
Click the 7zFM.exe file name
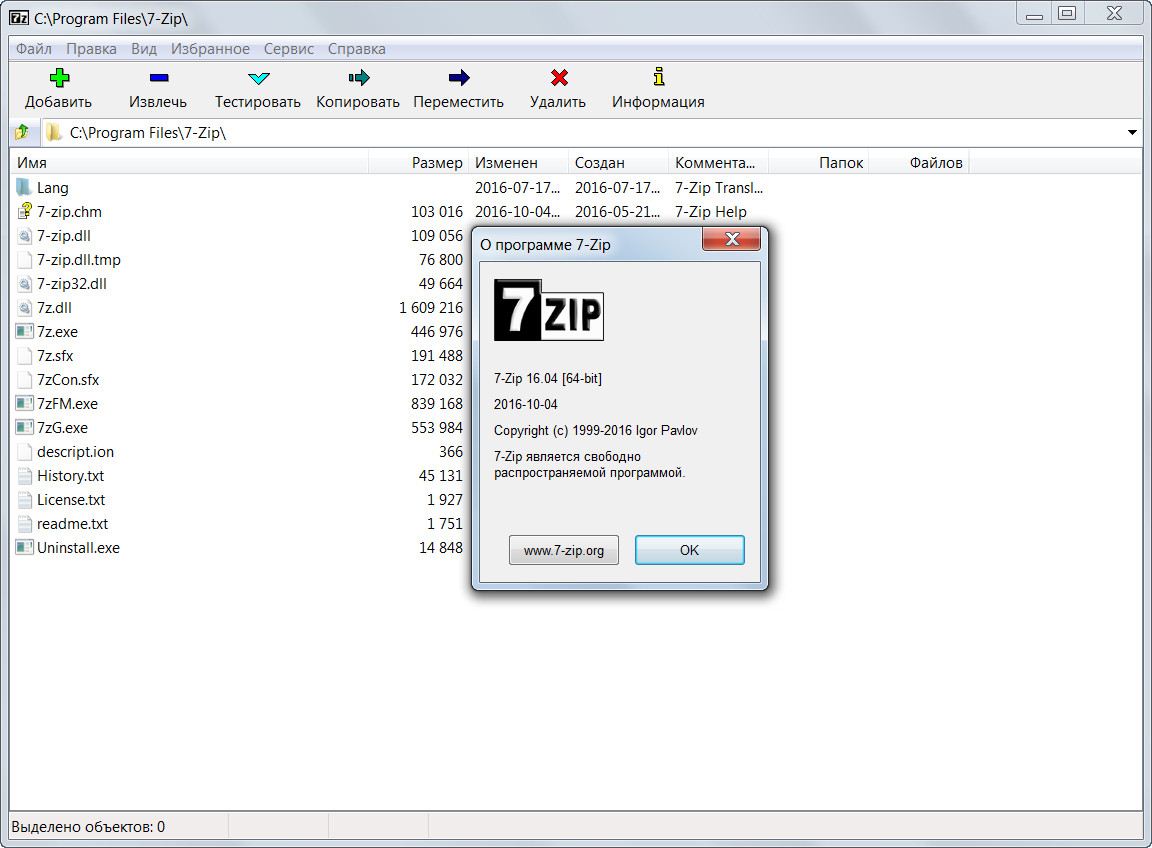67,403
